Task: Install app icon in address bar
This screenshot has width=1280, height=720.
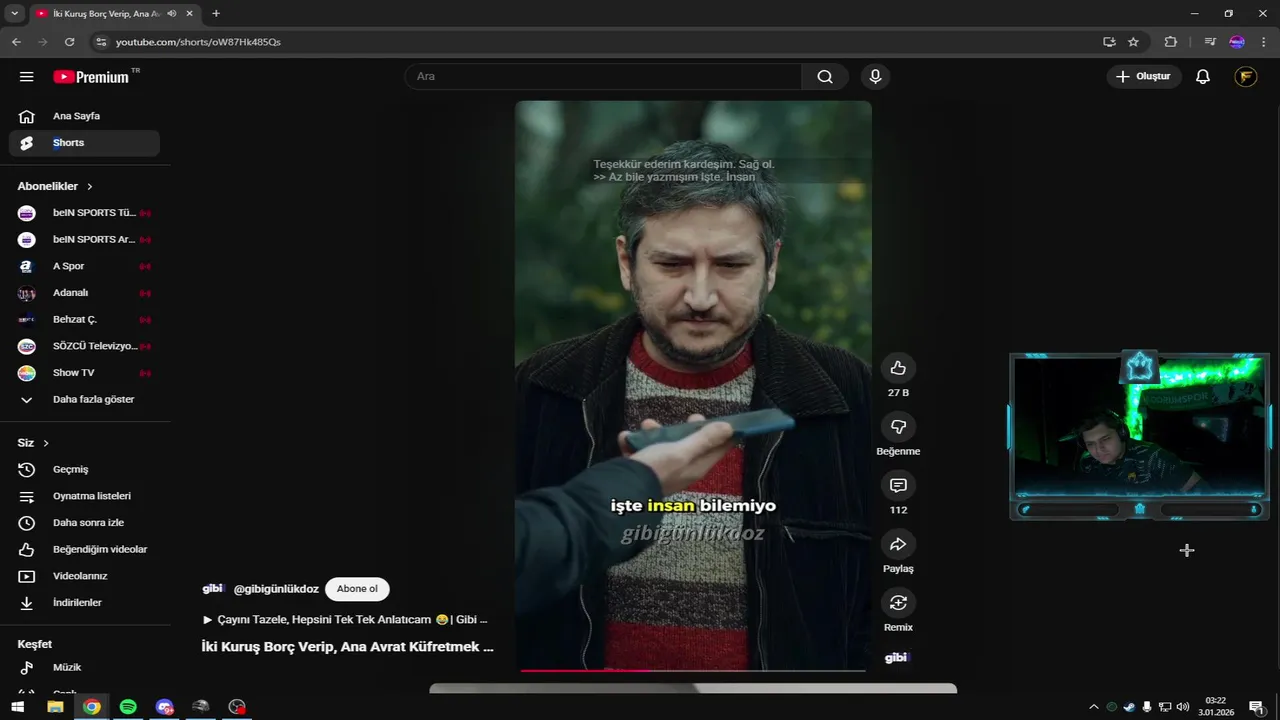Action: click(x=1109, y=42)
